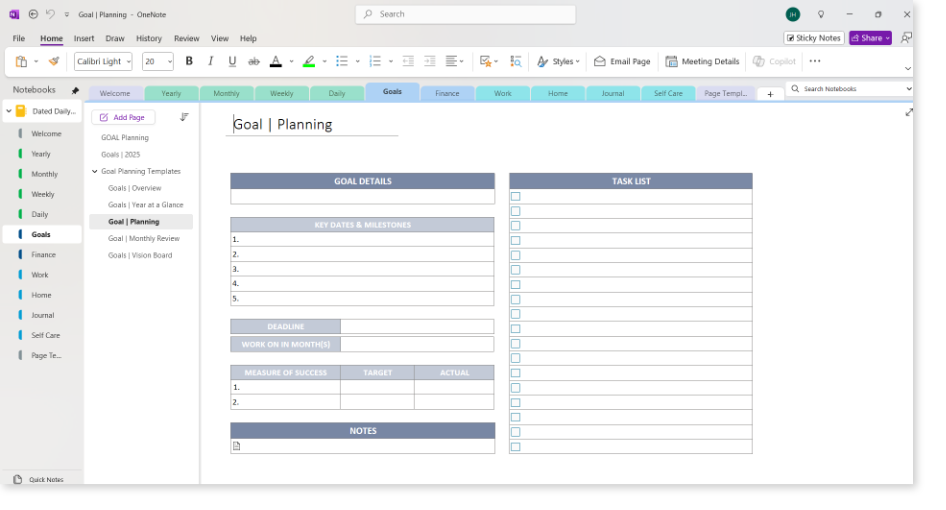Select the Weekly section tab
This screenshot has width=946, height=510.
point(282,94)
